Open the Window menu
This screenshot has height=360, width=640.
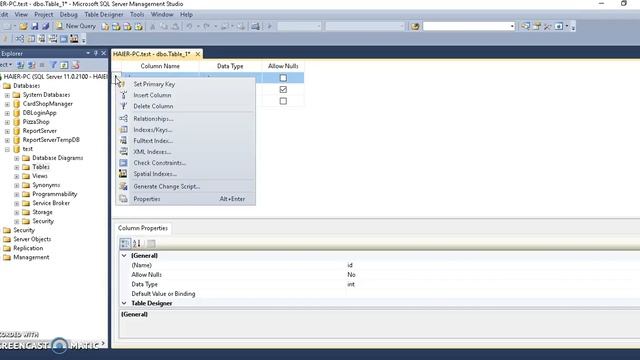click(x=162, y=14)
